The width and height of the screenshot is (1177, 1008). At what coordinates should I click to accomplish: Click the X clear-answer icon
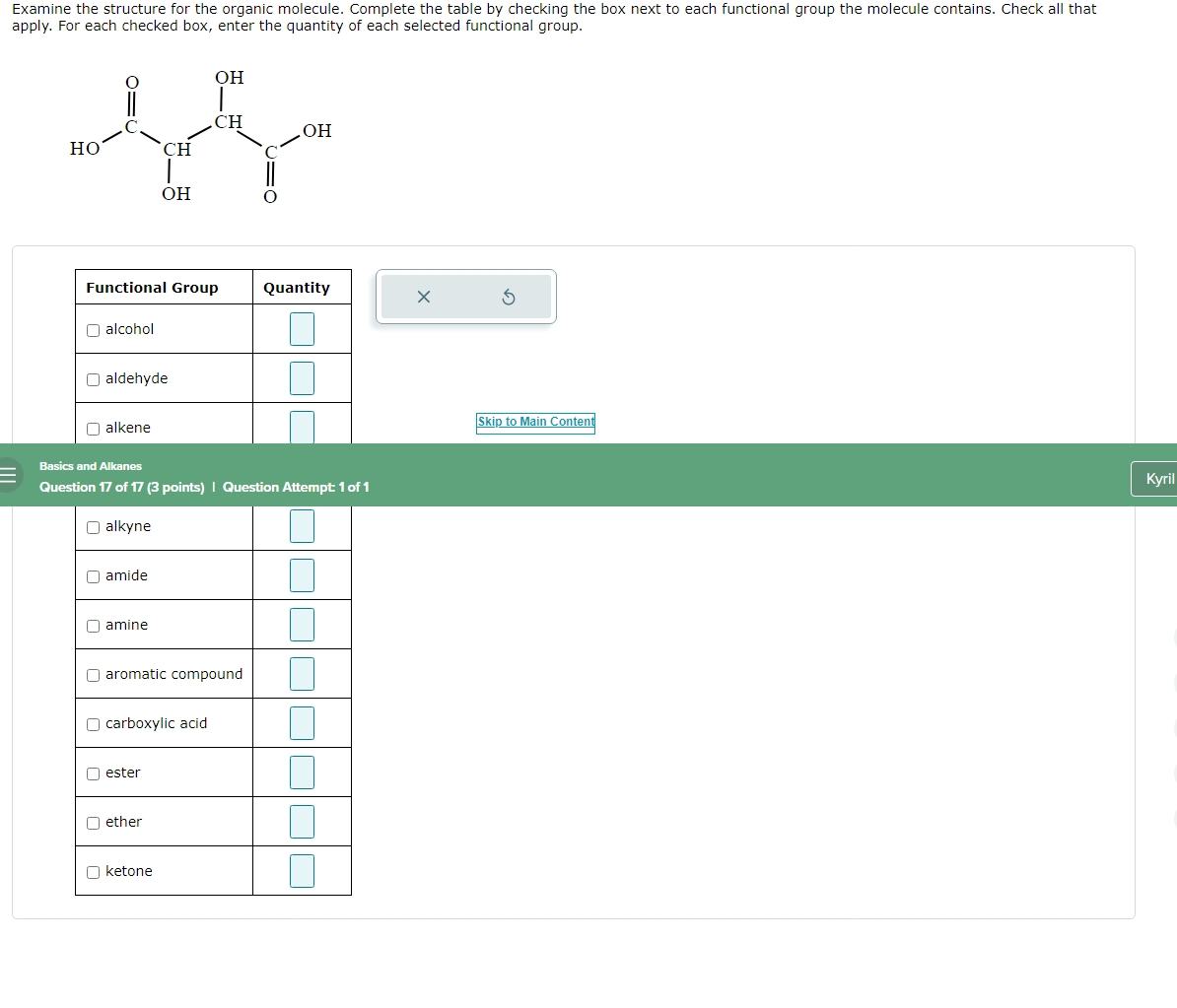pos(423,296)
